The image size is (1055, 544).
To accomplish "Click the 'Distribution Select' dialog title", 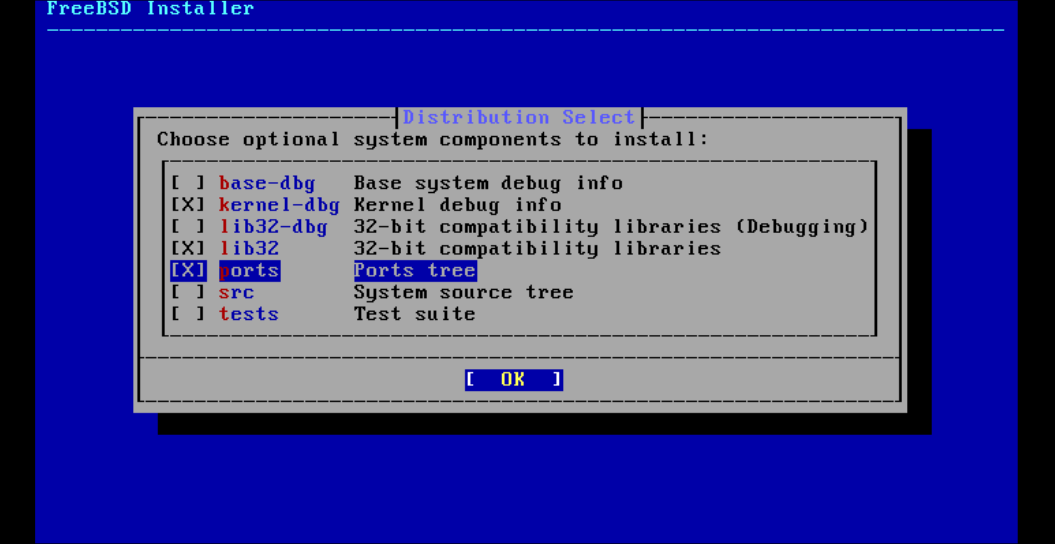I will [x=519, y=117].
